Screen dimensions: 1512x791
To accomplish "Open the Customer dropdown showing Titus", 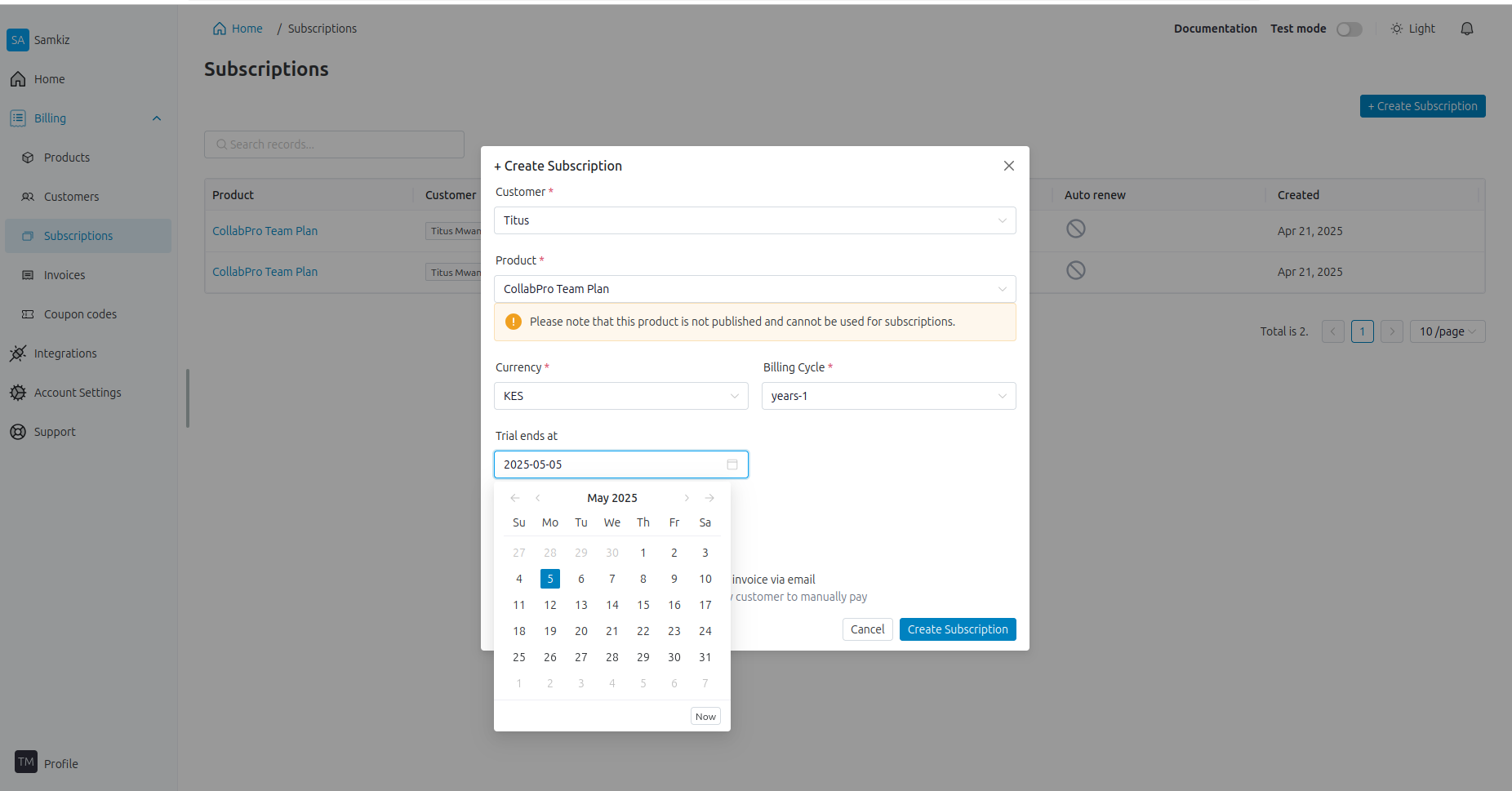I will [x=754, y=220].
